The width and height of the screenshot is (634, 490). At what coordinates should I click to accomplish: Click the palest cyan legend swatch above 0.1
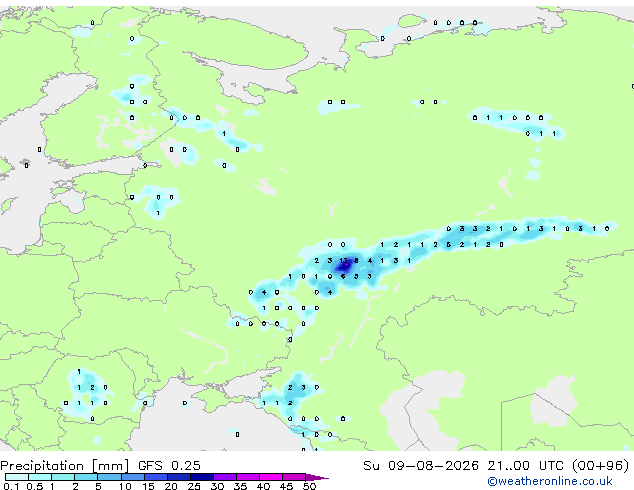(x=17, y=477)
